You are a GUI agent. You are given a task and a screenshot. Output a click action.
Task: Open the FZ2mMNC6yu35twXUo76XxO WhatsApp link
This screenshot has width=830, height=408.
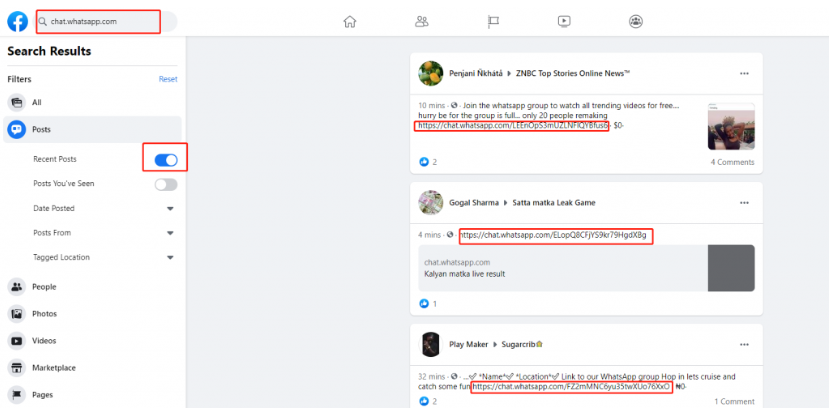572,387
